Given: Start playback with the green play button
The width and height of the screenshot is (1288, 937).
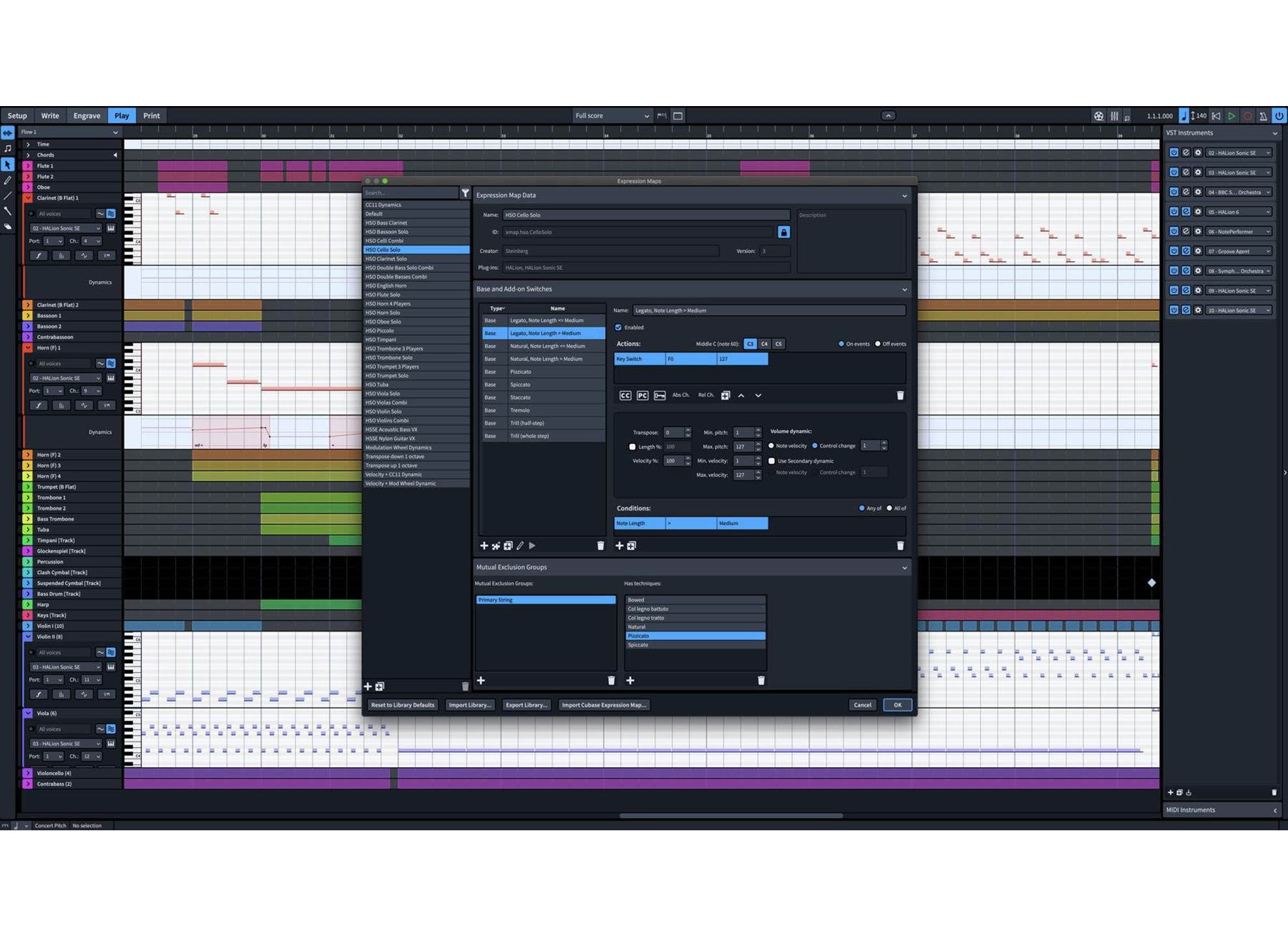Looking at the screenshot, I should [x=1231, y=116].
